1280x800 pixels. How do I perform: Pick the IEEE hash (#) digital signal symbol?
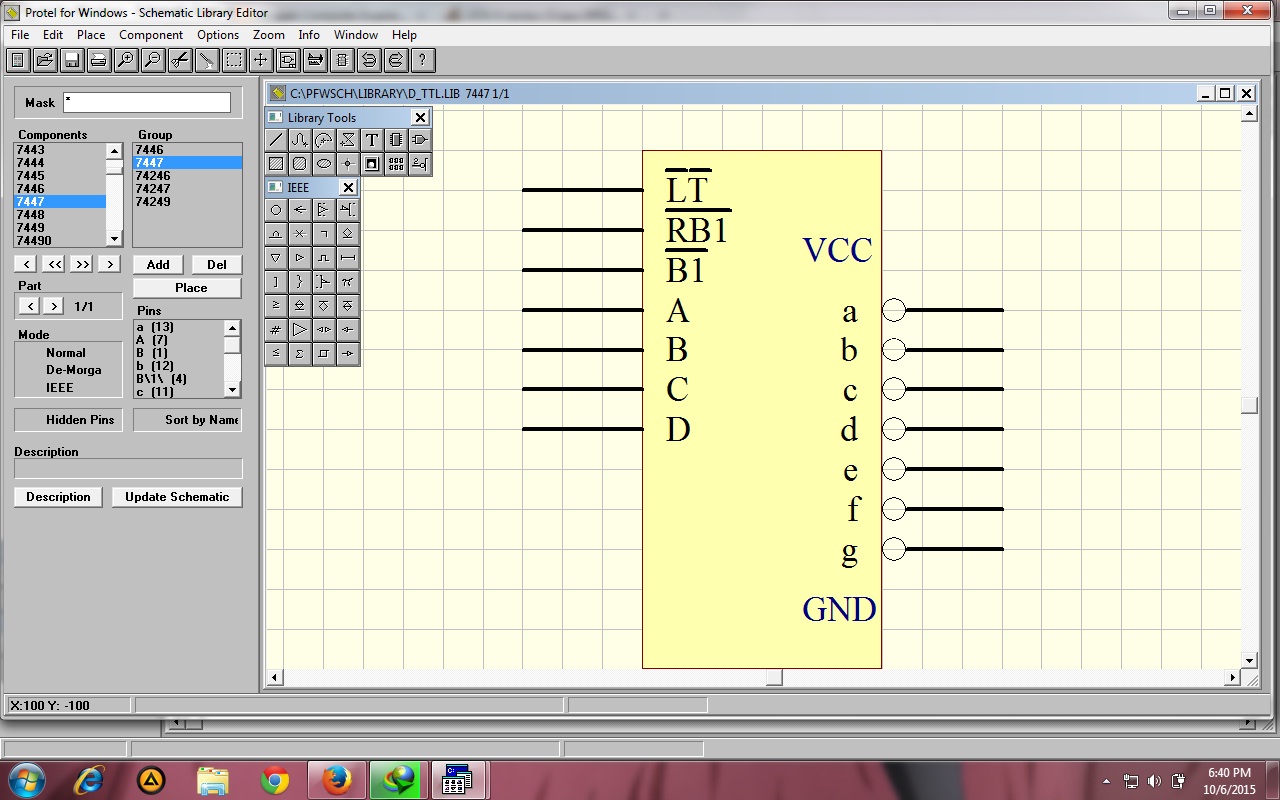[x=276, y=330]
